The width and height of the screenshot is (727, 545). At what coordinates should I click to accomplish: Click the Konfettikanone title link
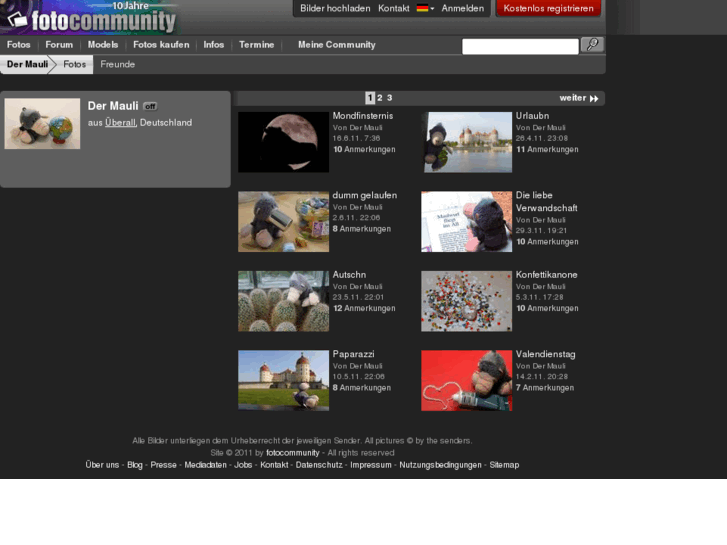546,275
